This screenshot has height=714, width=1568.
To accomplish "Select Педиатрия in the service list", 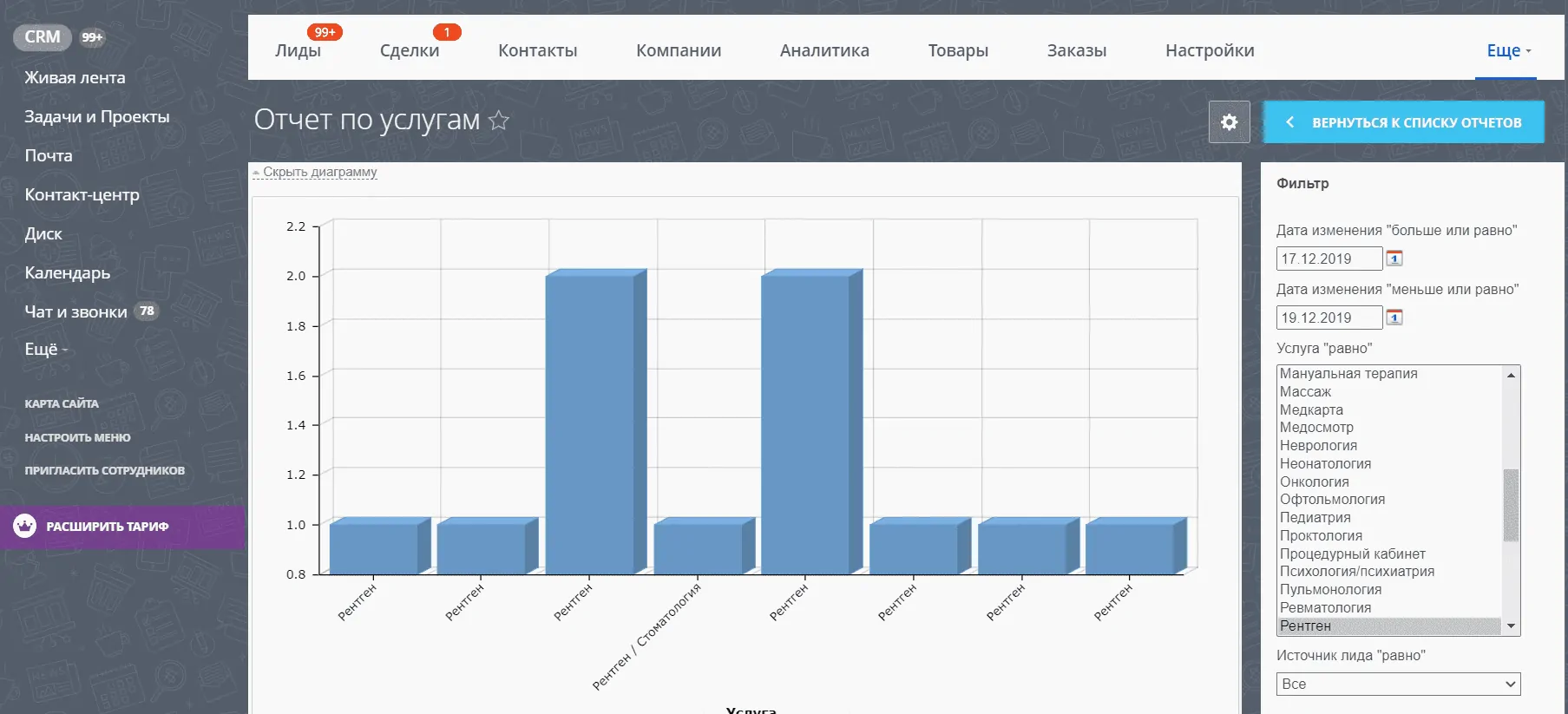I will click(1315, 517).
